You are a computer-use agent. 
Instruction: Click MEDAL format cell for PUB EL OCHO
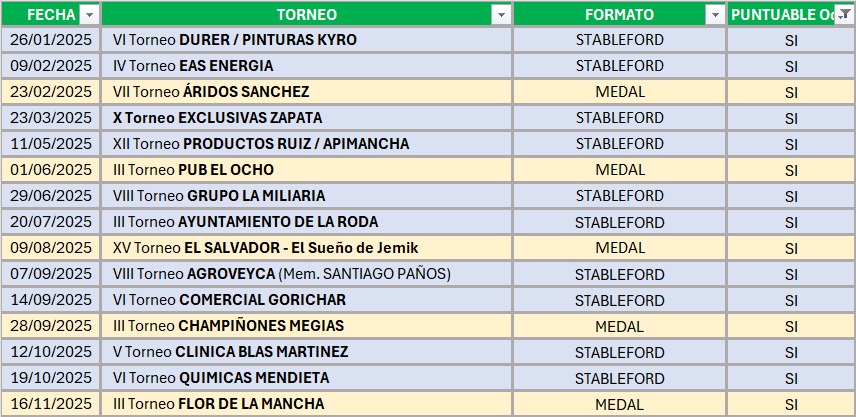[x=619, y=170]
